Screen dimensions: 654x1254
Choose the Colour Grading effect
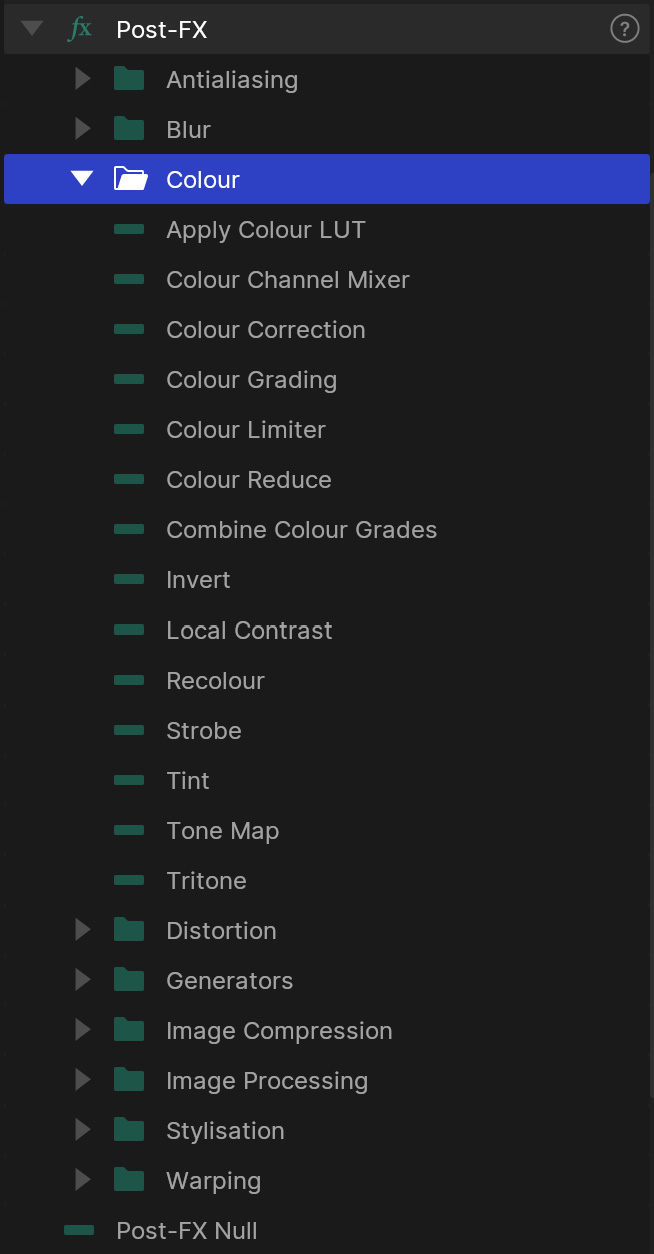pos(251,380)
